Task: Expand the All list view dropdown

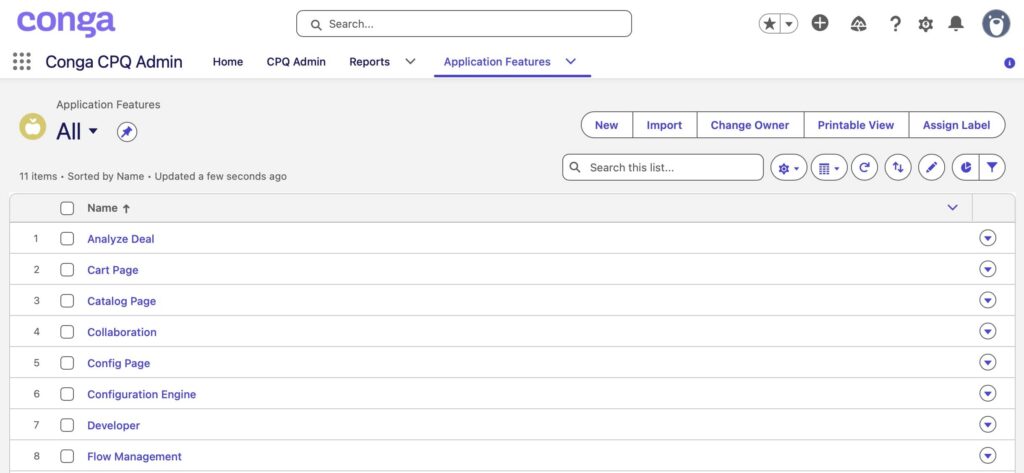Action: point(93,131)
